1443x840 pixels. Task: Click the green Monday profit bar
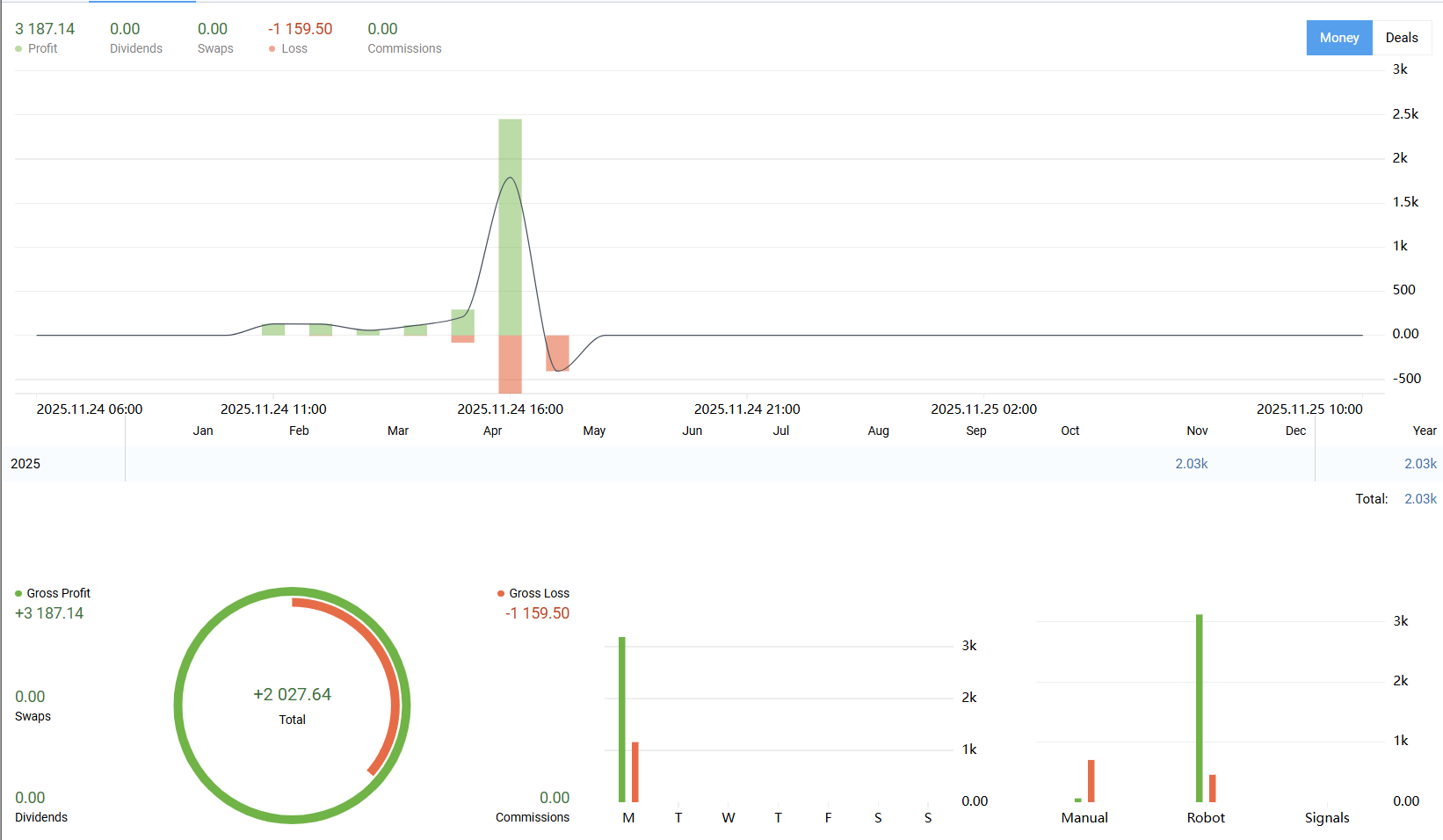(x=622, y=719)
